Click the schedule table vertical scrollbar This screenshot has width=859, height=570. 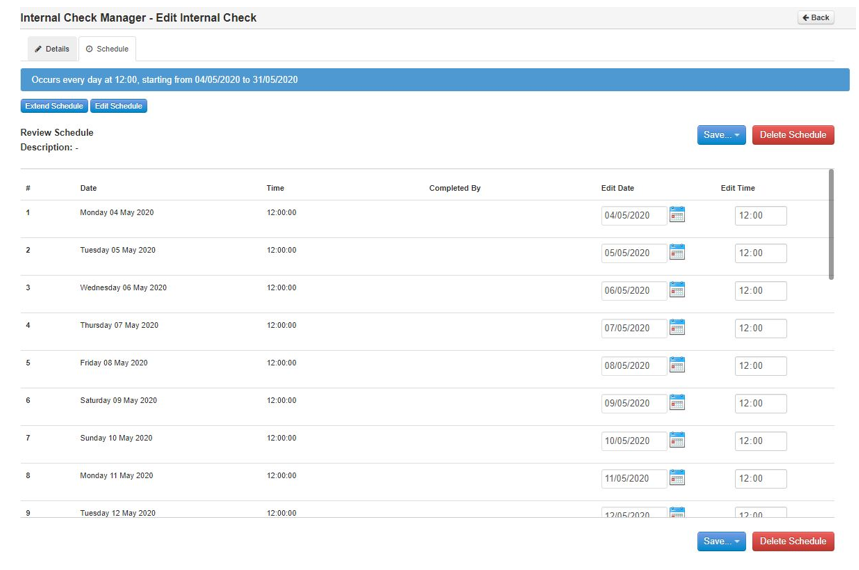click(x=831, y=225)
